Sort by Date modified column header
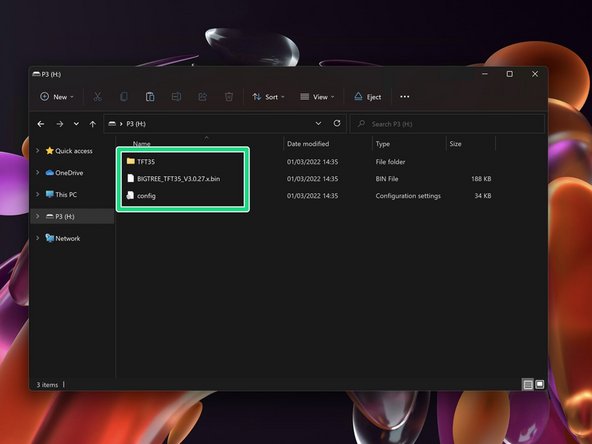The image size is (592, 444). 308,144
